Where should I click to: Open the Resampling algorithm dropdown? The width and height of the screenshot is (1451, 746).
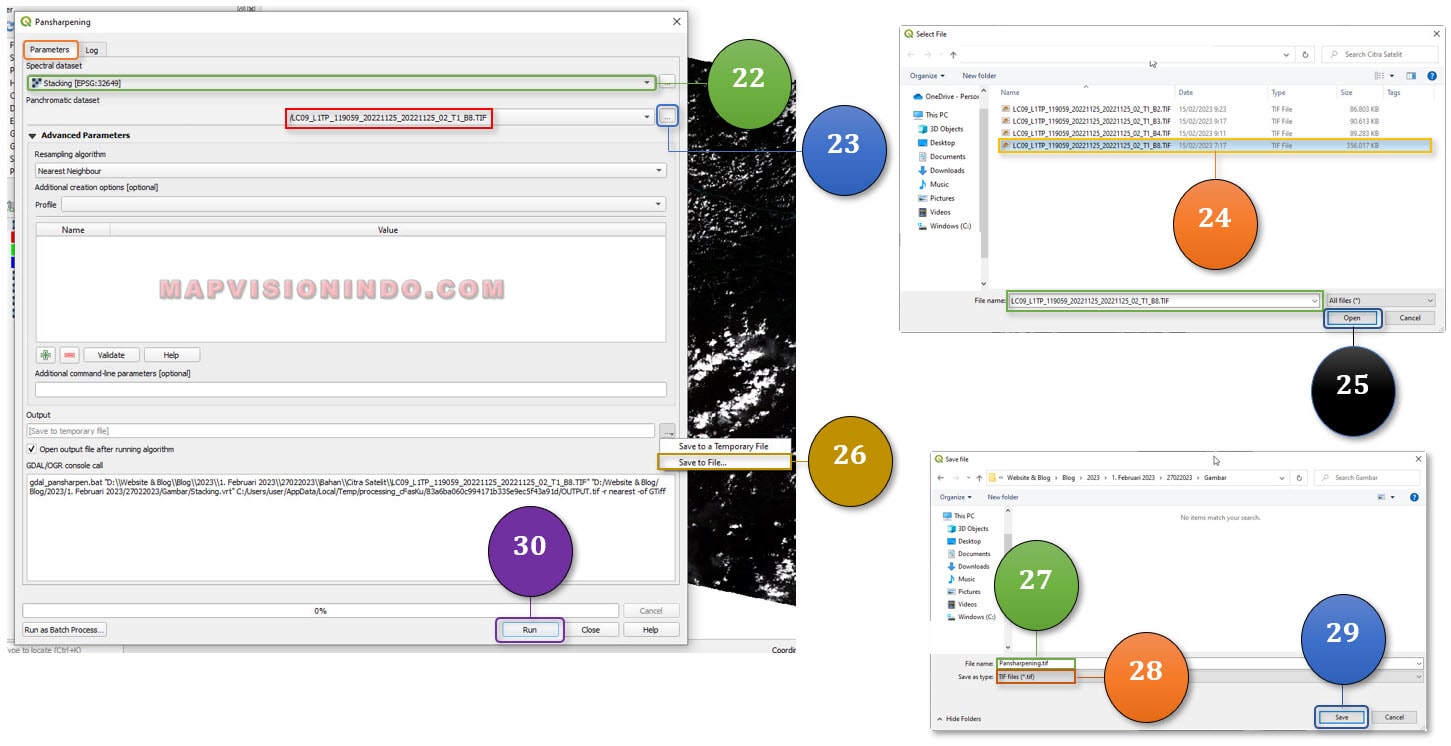click(x=350, y=171)
